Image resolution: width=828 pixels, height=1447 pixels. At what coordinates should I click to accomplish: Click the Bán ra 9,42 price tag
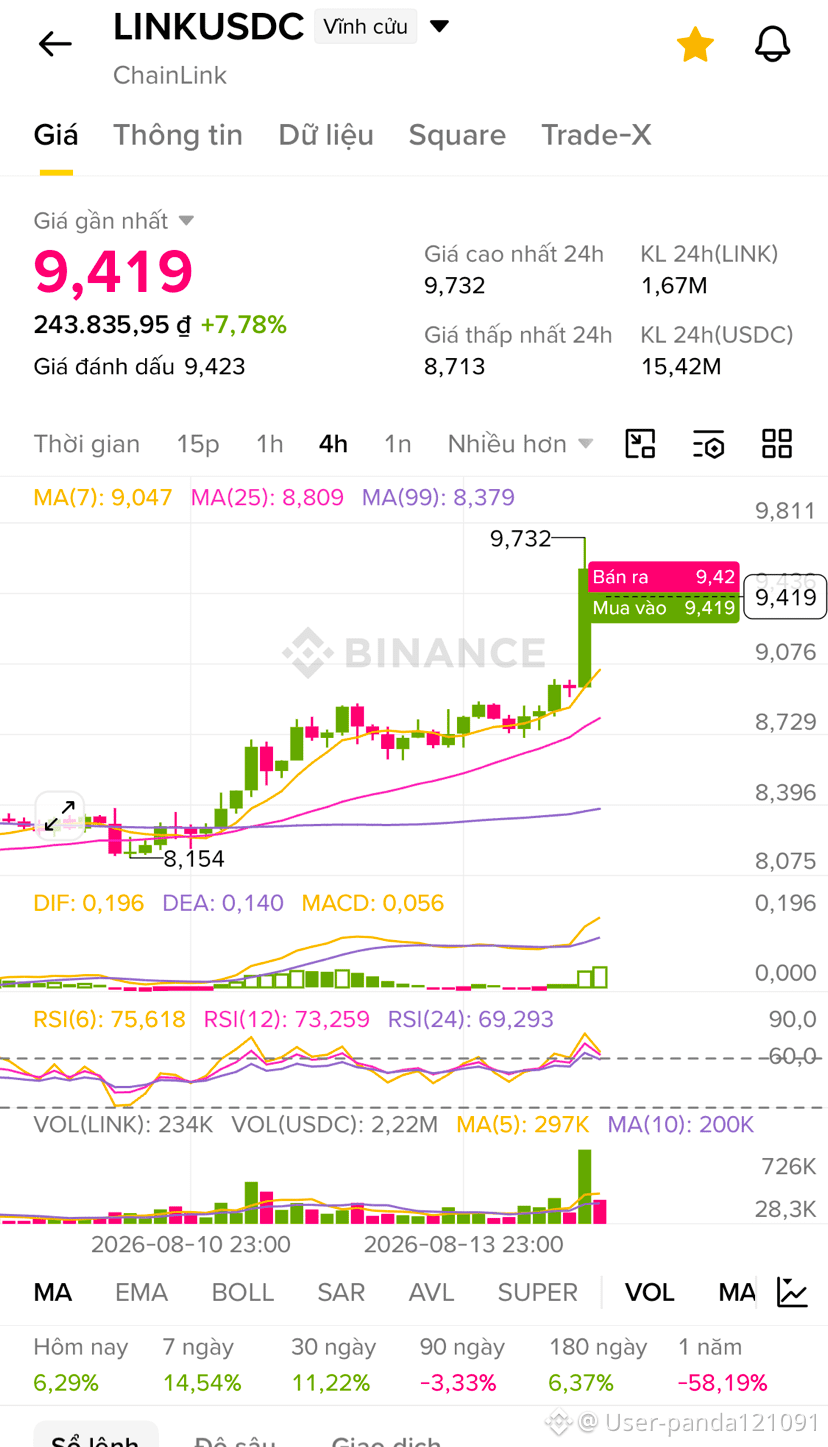664,577
